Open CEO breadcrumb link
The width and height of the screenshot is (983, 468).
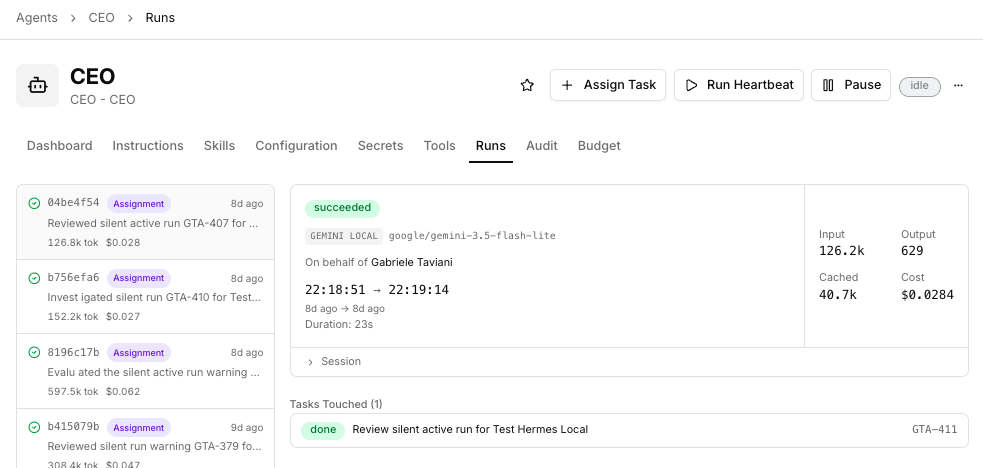[x=102, y=18]
